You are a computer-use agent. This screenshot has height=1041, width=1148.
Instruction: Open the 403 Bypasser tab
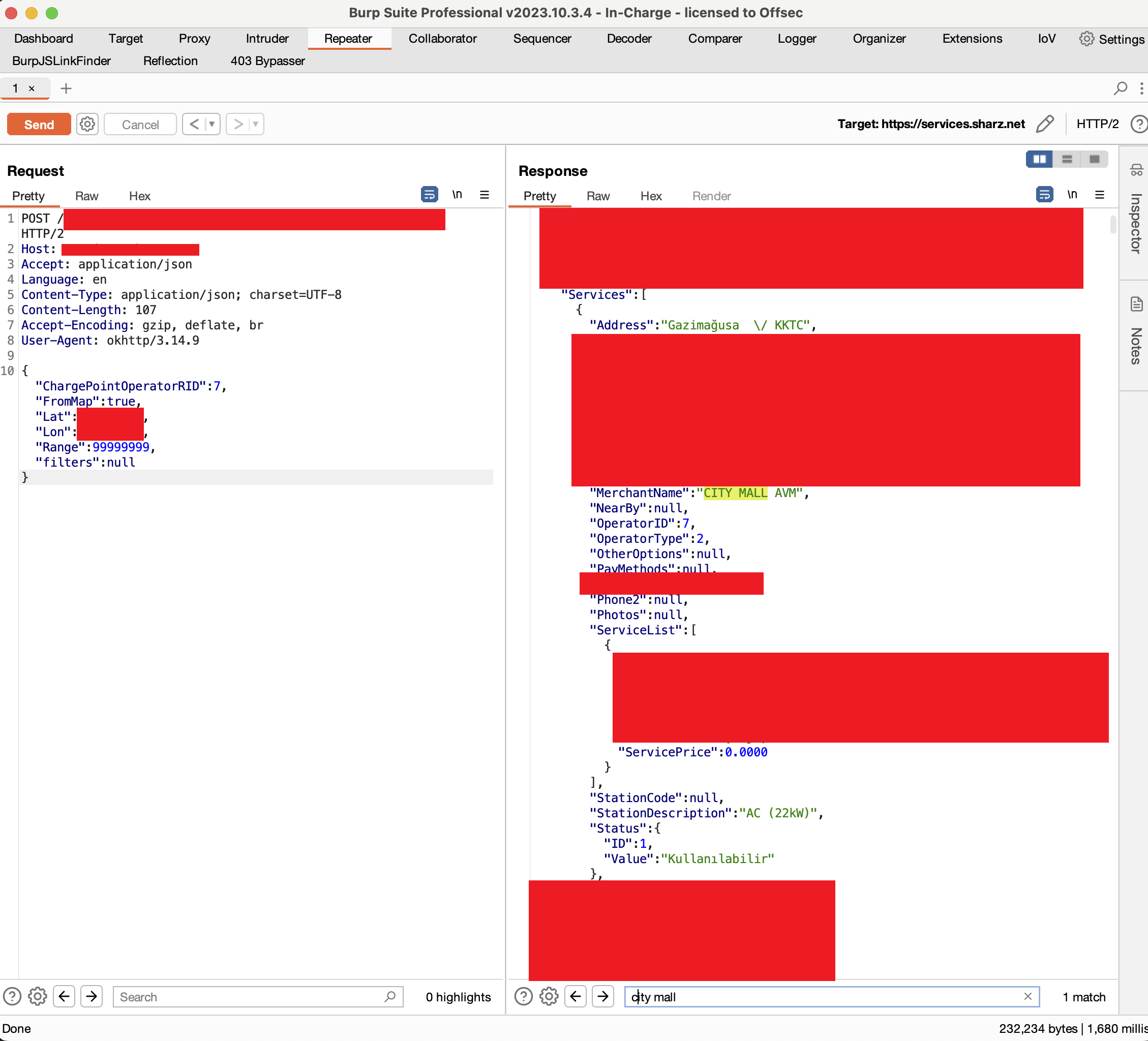coord(267,60)
